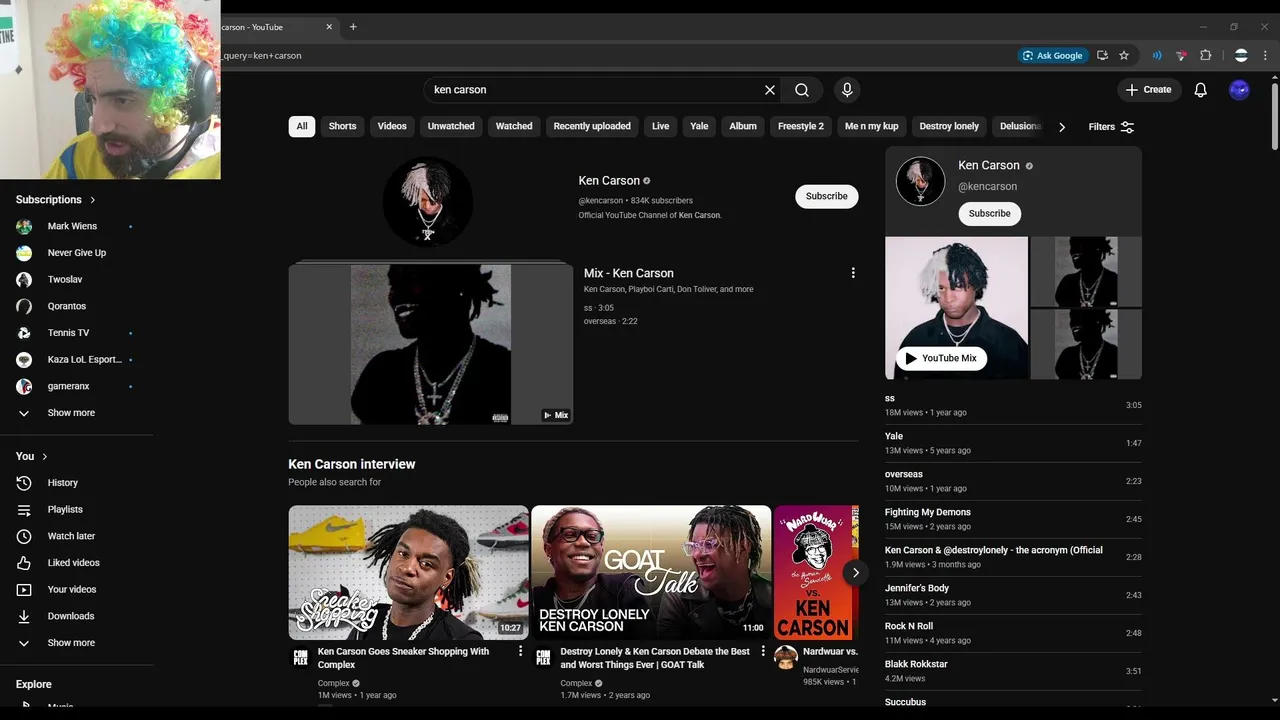This screenshot has height=720, width=1280.
Task: Click the Complex channel avatar under Sneaker Shopping
Action: pos(300,657)
